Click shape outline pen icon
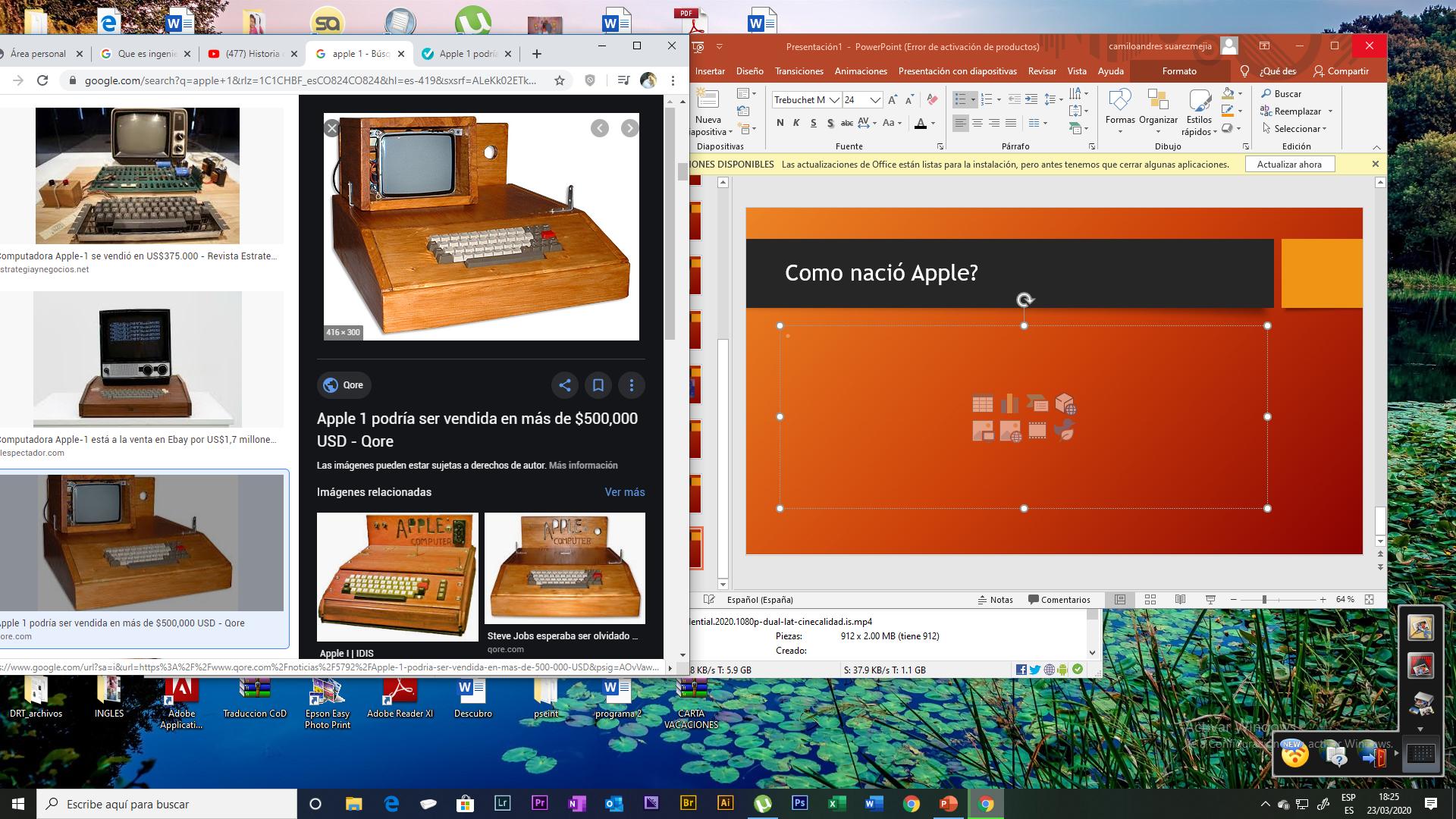 [1228, 111]
